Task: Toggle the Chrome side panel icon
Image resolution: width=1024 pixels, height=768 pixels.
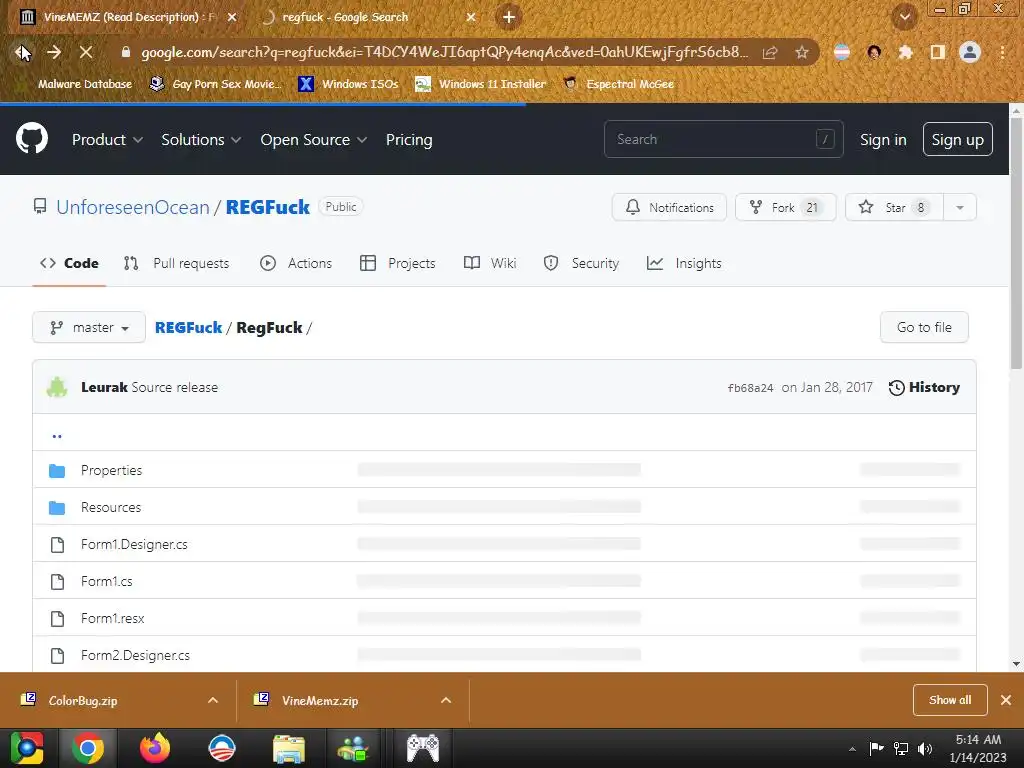Action: pyautogui.click(x=938, y=52)
